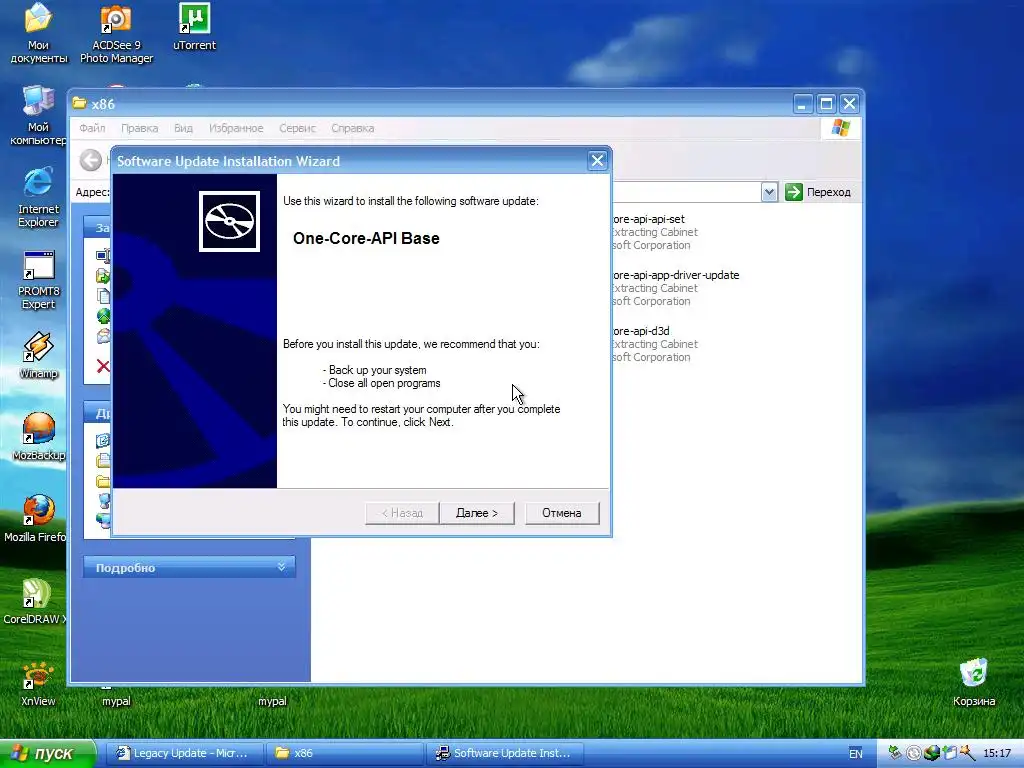Click the Переход go button

click(818, 192)
